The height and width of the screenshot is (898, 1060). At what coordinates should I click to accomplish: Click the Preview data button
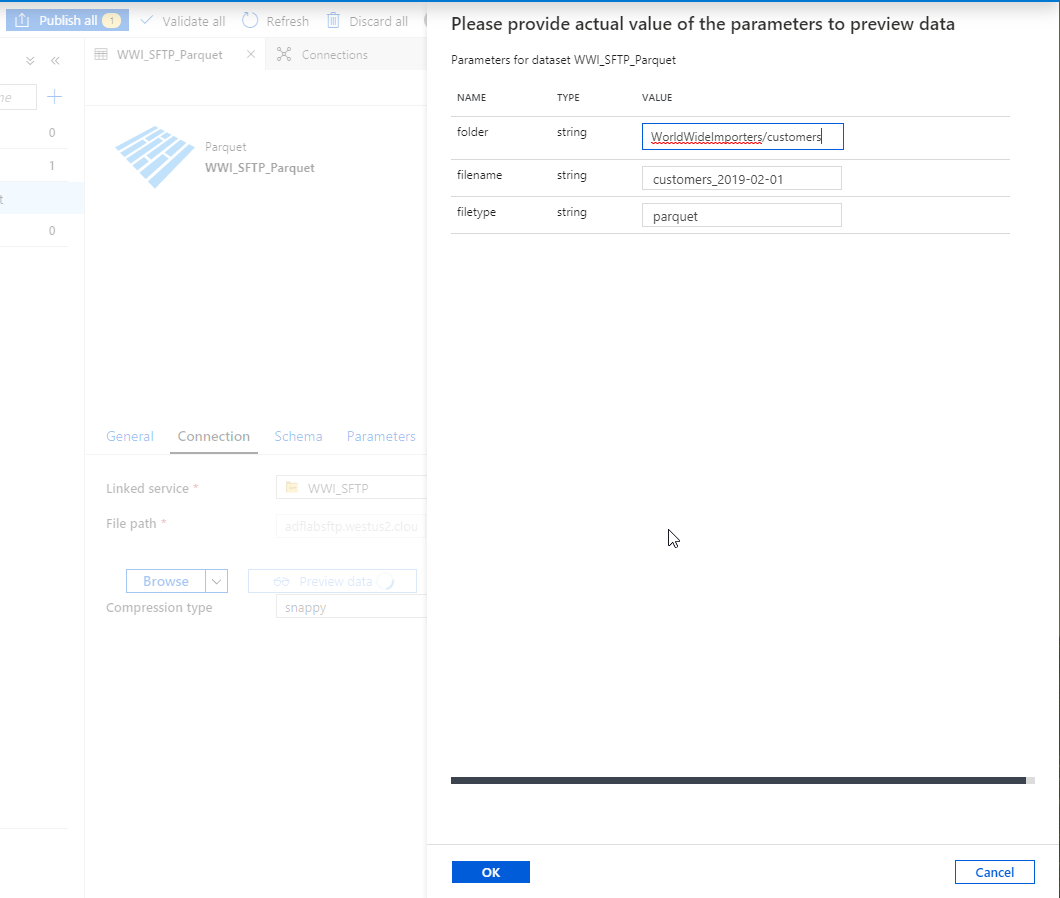332,581
